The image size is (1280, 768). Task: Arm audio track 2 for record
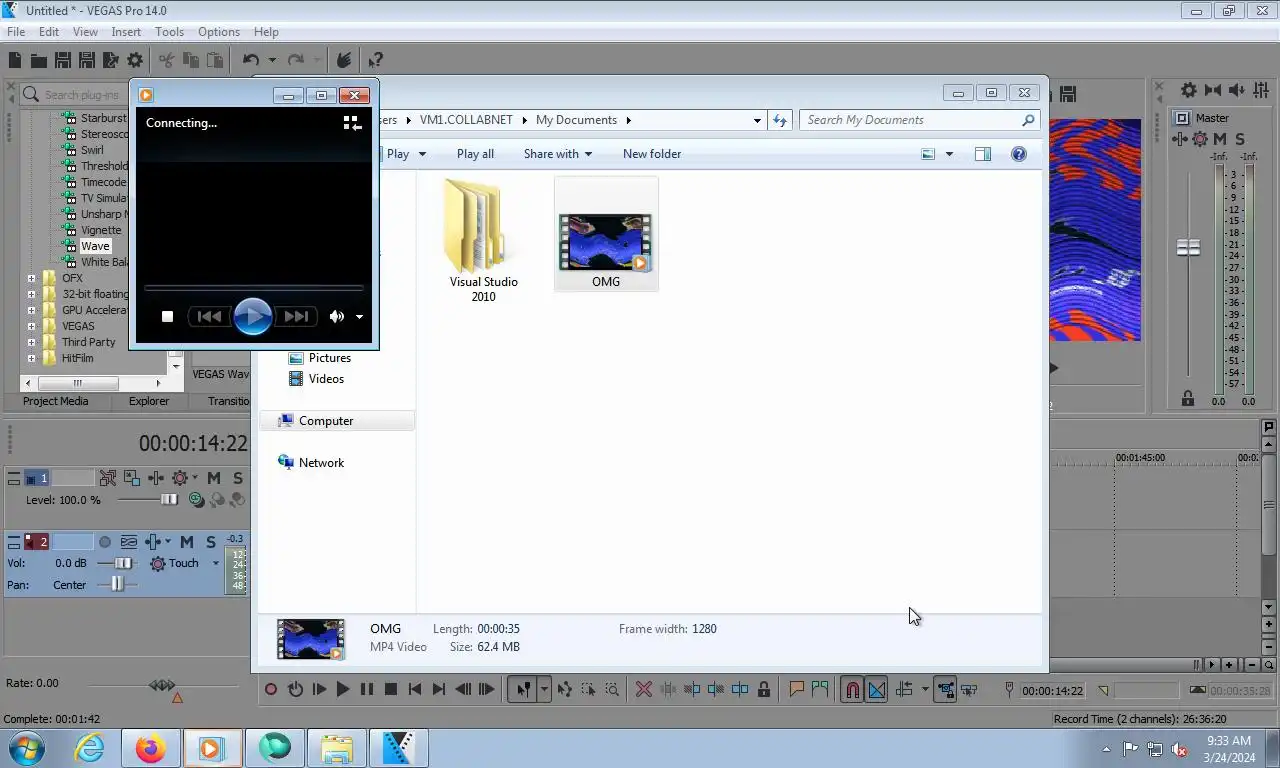coord(105,542)
